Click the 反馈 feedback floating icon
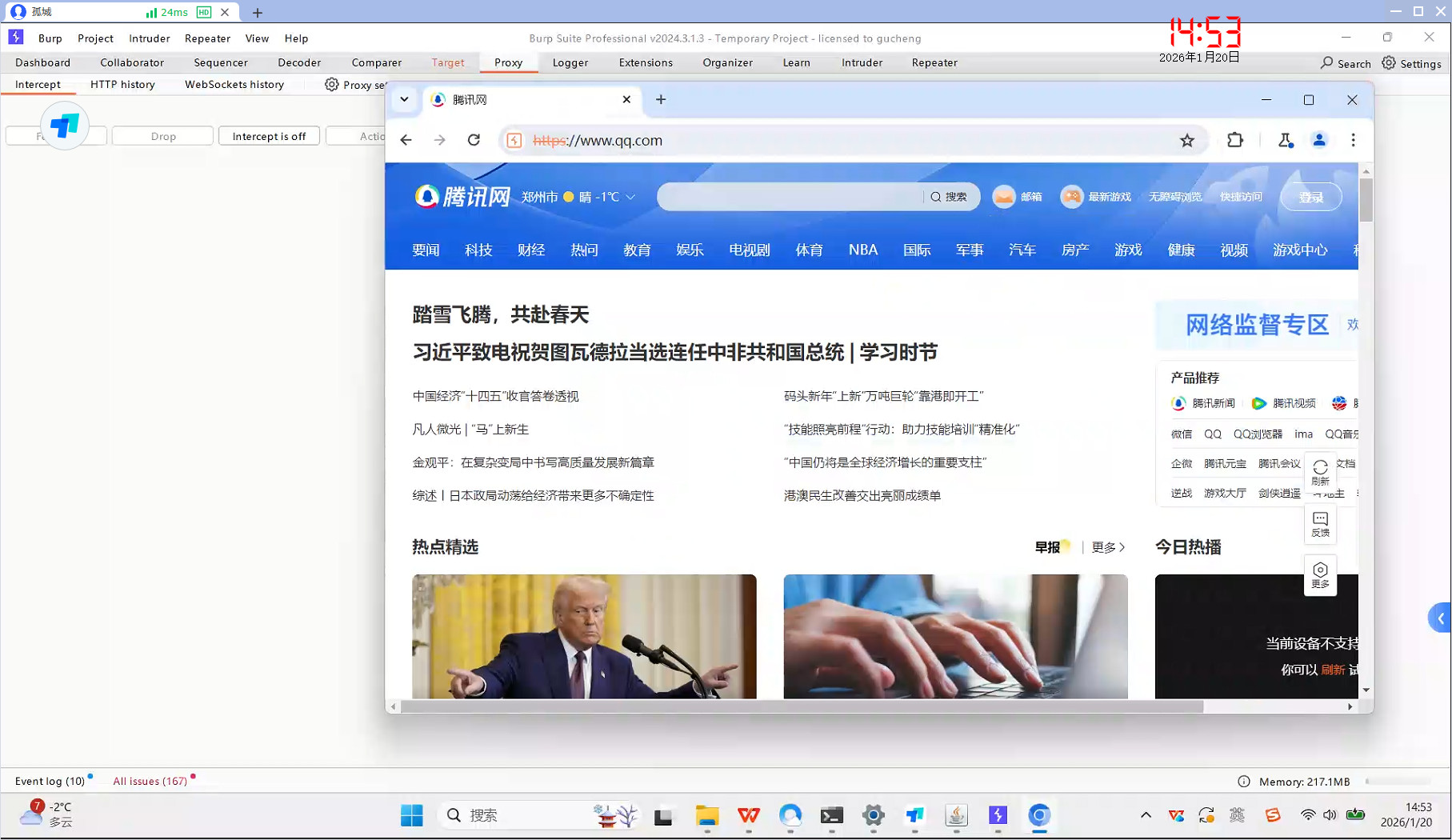1452x840 pixels. tap(1320, 524)
